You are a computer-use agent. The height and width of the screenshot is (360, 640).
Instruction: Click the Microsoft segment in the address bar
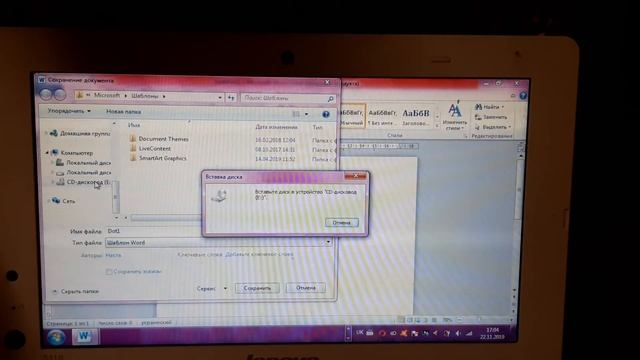107,95
